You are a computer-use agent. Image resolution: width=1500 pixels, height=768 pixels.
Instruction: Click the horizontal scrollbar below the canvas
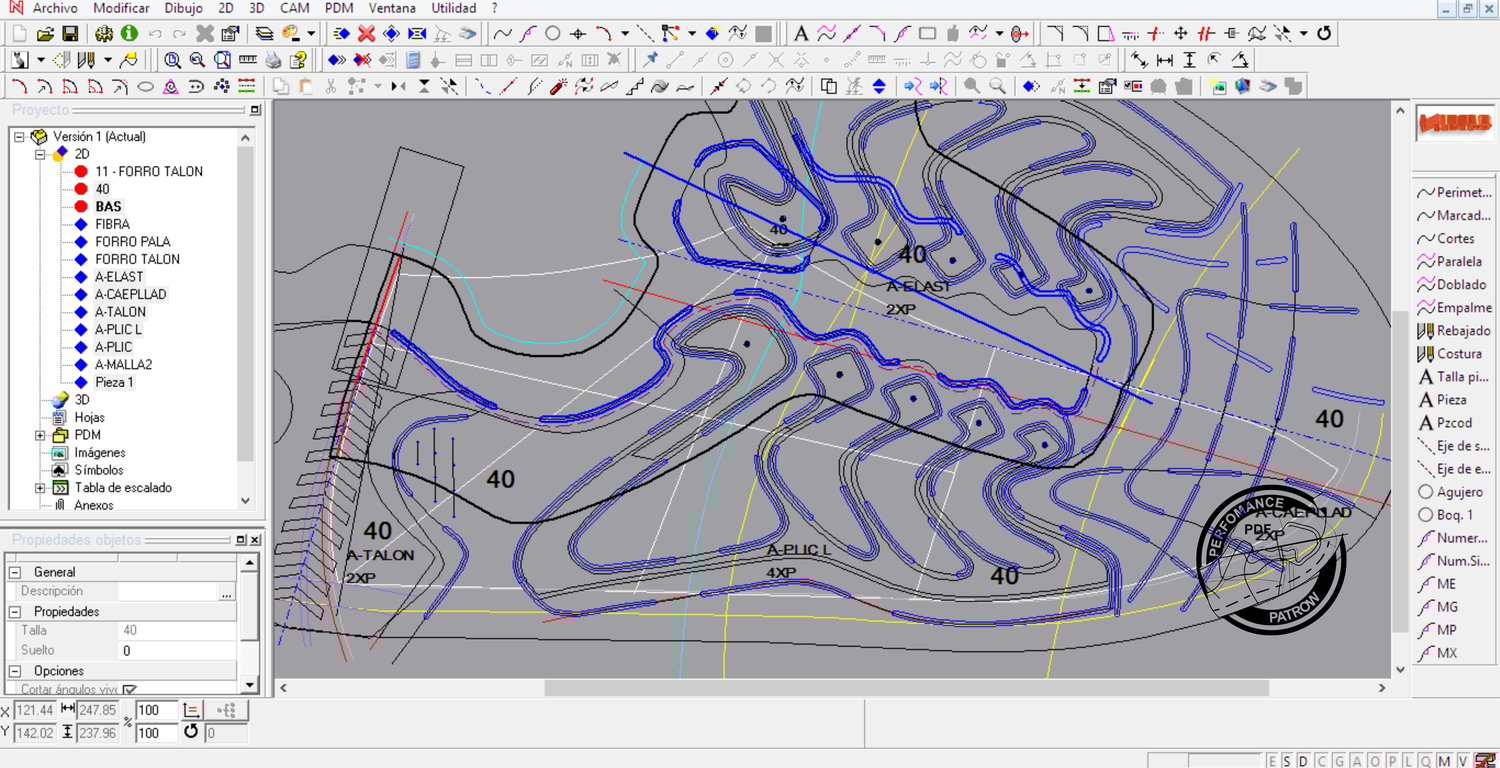click(906, 688)
